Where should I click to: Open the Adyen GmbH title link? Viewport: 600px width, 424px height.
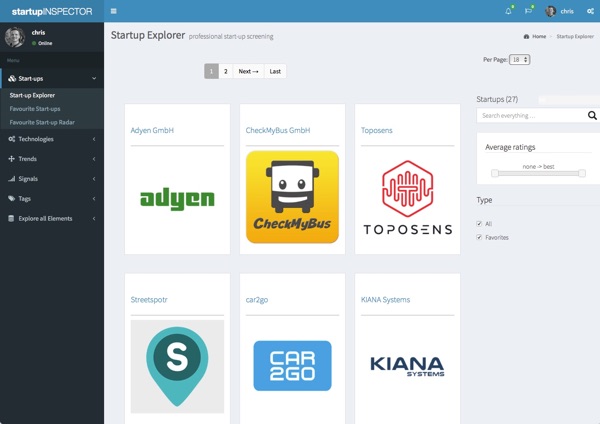click(152, 130)
